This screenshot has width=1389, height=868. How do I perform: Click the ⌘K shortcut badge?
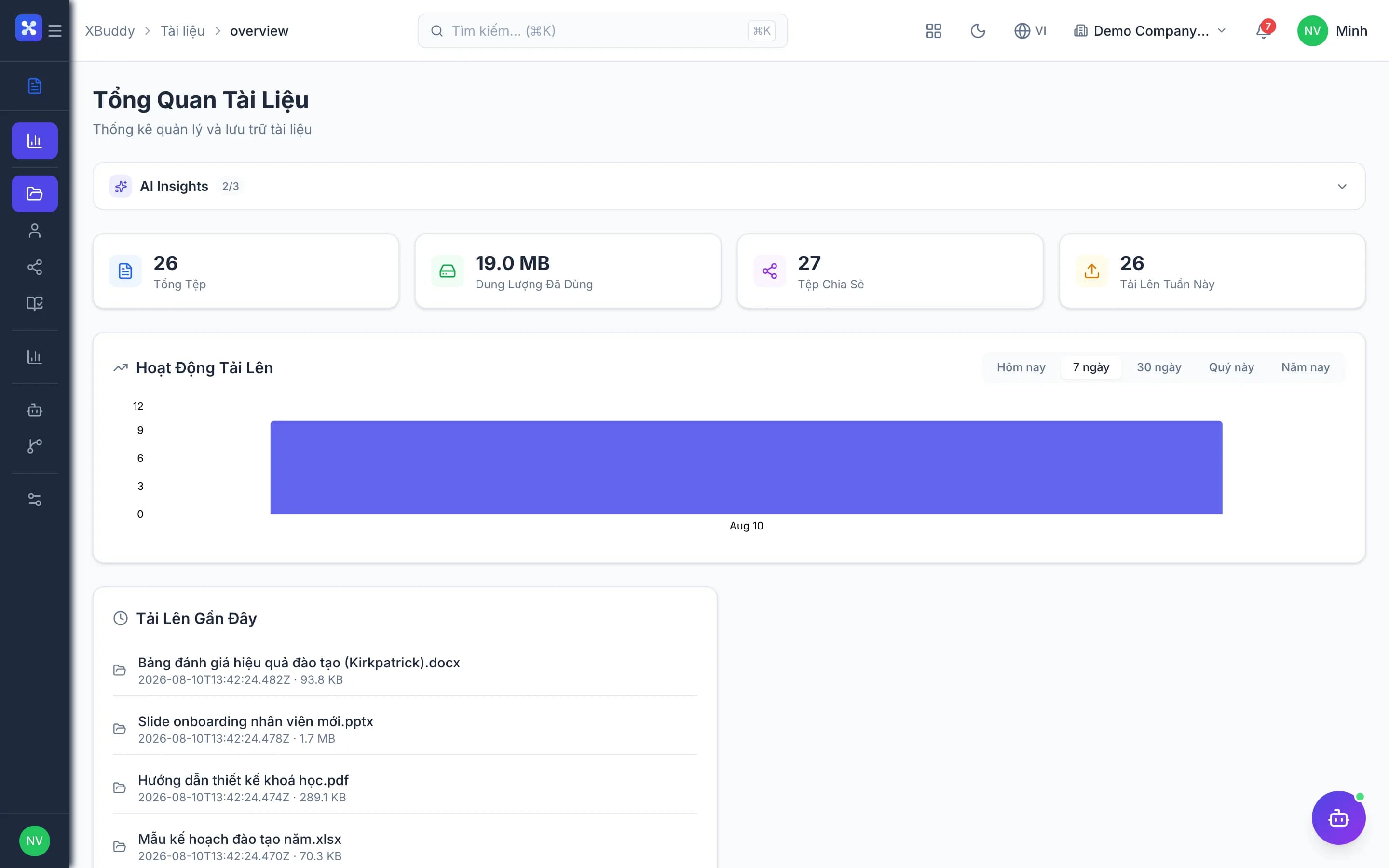point(762,31)
